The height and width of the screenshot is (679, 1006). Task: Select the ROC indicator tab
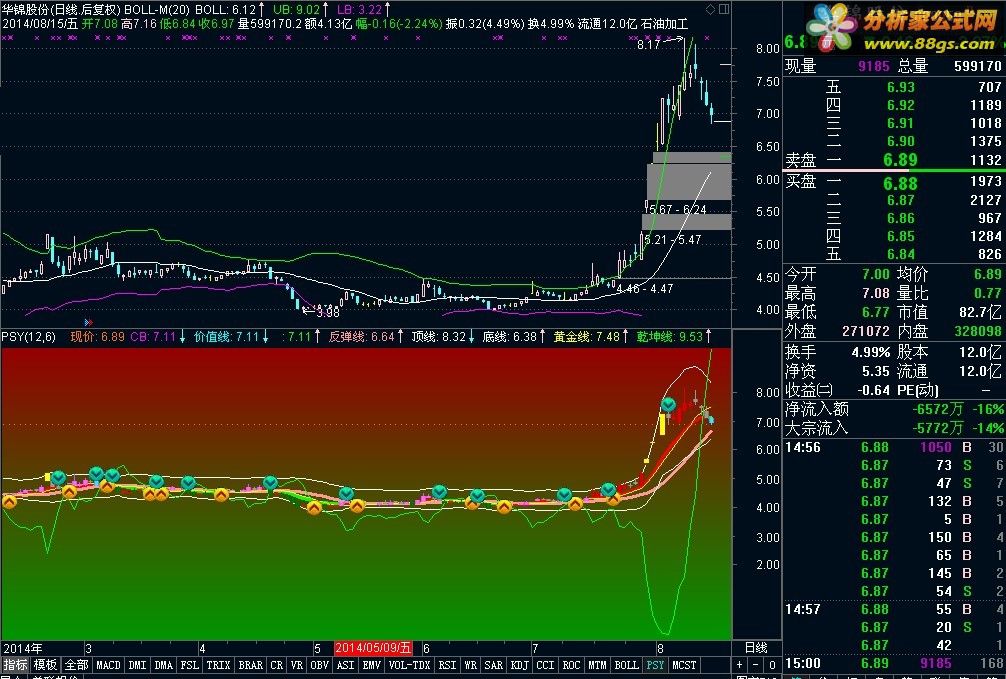click(x=571, y=665)
